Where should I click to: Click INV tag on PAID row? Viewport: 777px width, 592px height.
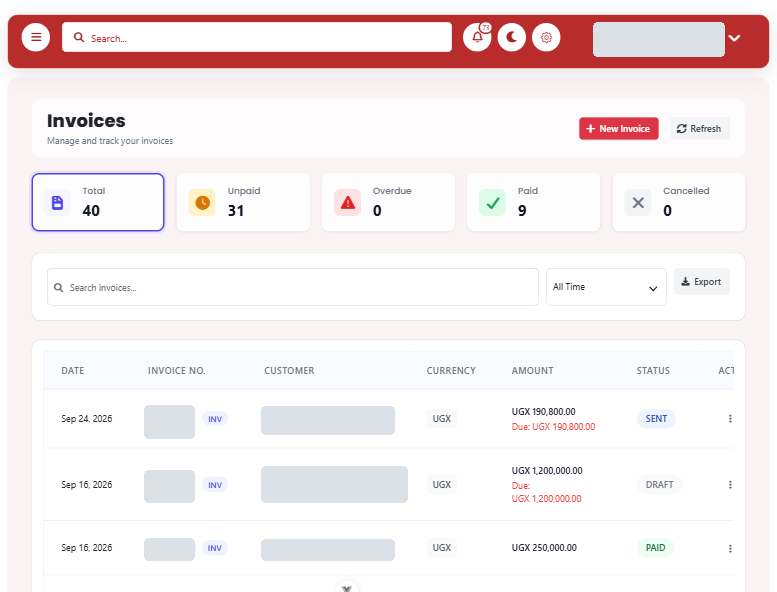pyautogui.click(x=215, y=548)
